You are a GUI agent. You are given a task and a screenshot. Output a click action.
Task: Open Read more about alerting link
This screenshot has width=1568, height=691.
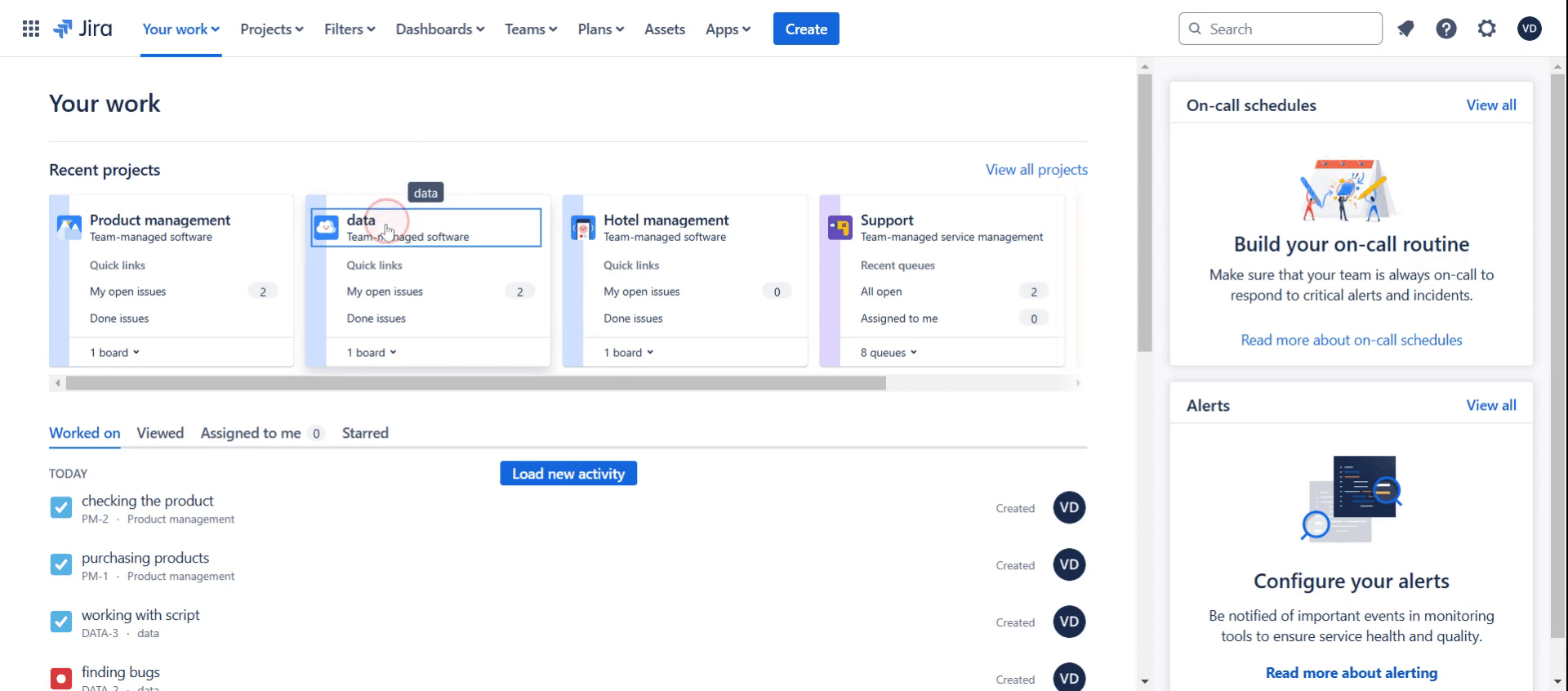pos(1352,672)
